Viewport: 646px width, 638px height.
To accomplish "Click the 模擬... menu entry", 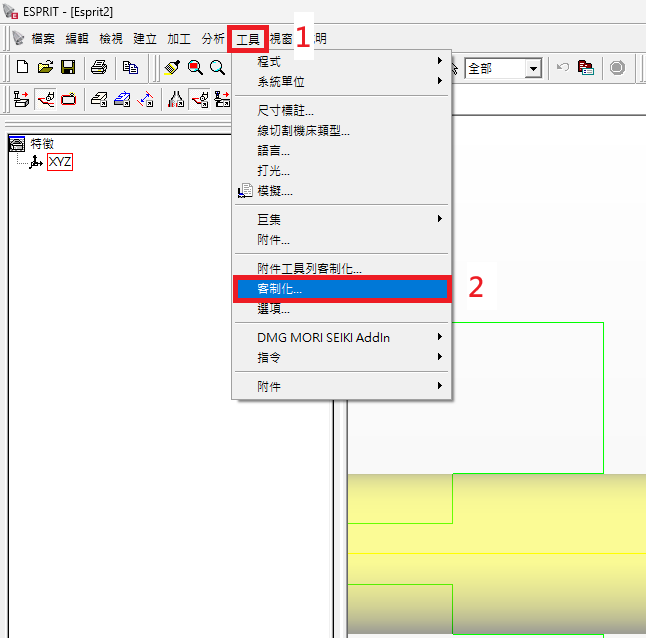I will coord(274,191).
